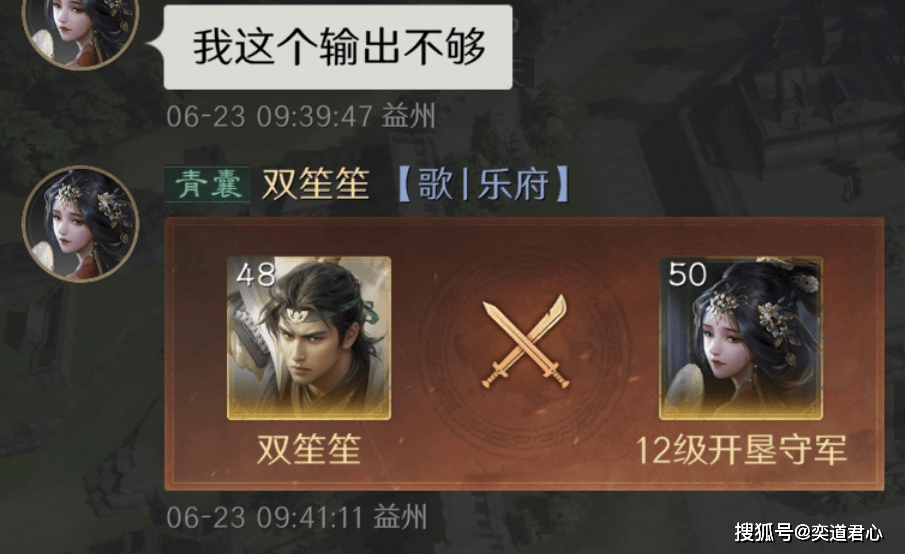
Task: Select 益州 next to the 09:41:11 timestamp
Action: (400, 516)
